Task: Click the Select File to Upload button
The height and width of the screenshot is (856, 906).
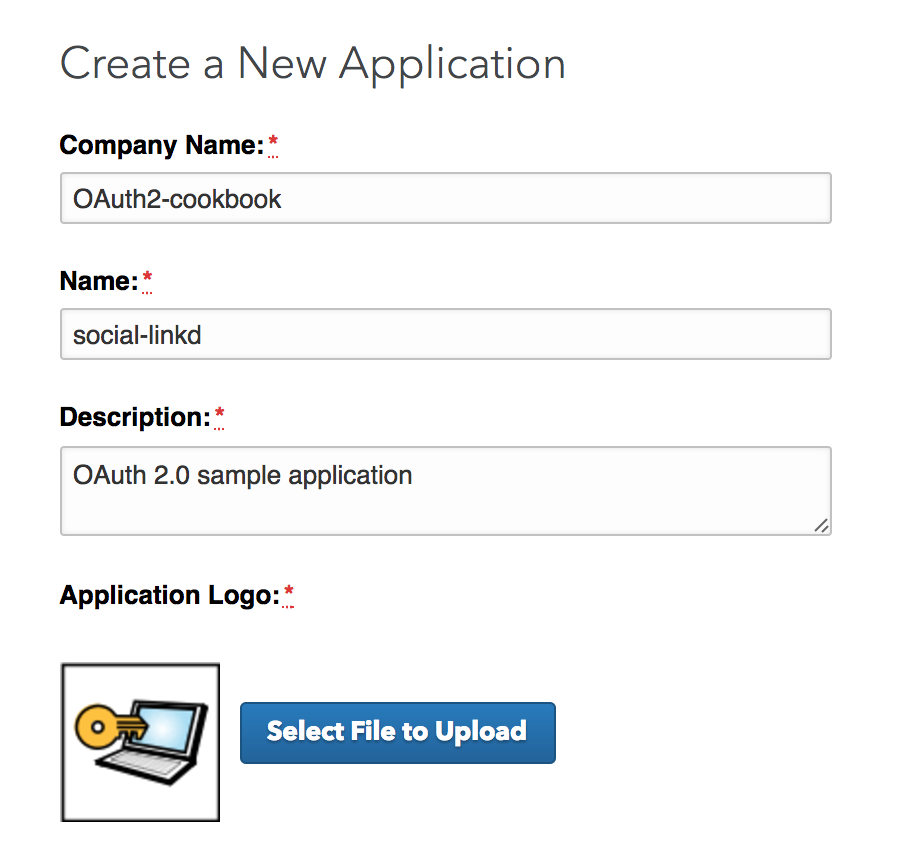Action: pyautogui.click(x=398, y=732)
